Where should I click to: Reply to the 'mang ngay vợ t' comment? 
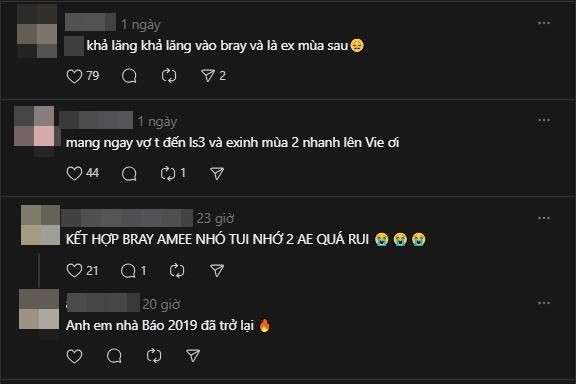pyautogui.click(x=129, y=173)
